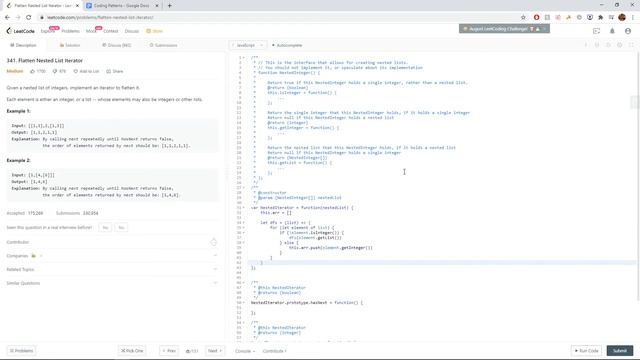640x360 pixels.
Task: Open the Store link
Action: pos(155,31)
